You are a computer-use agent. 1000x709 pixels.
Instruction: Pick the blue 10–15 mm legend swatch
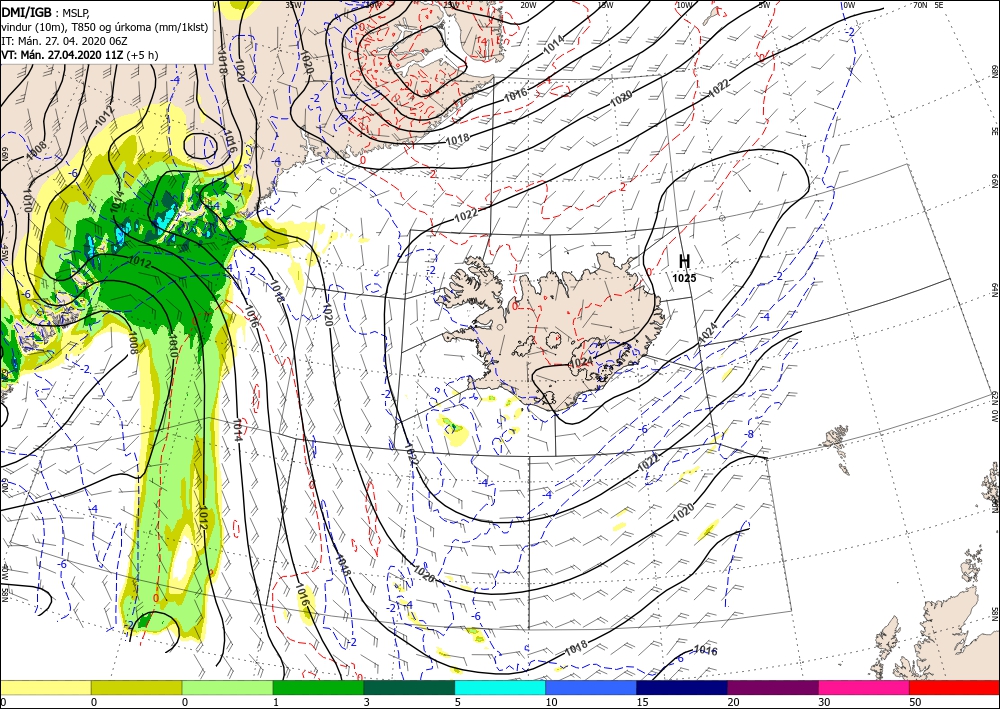tap(591, 687)
